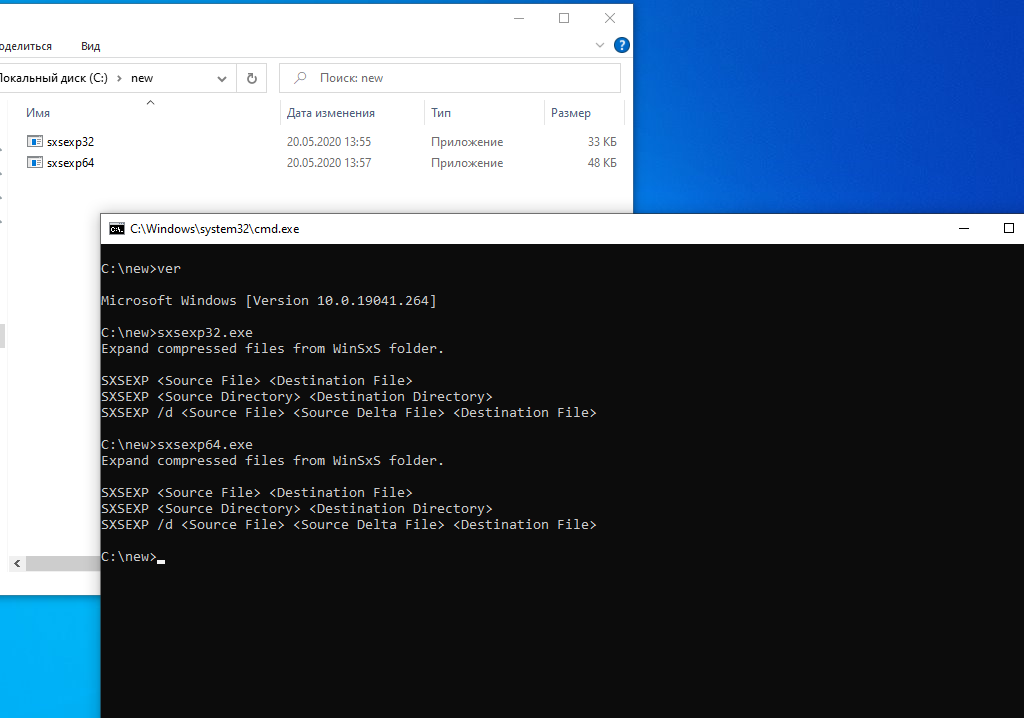The image size is (1024, 718).
Task: Click the cmd.exe icon in the console title bar
Action: tap(115, 228)
